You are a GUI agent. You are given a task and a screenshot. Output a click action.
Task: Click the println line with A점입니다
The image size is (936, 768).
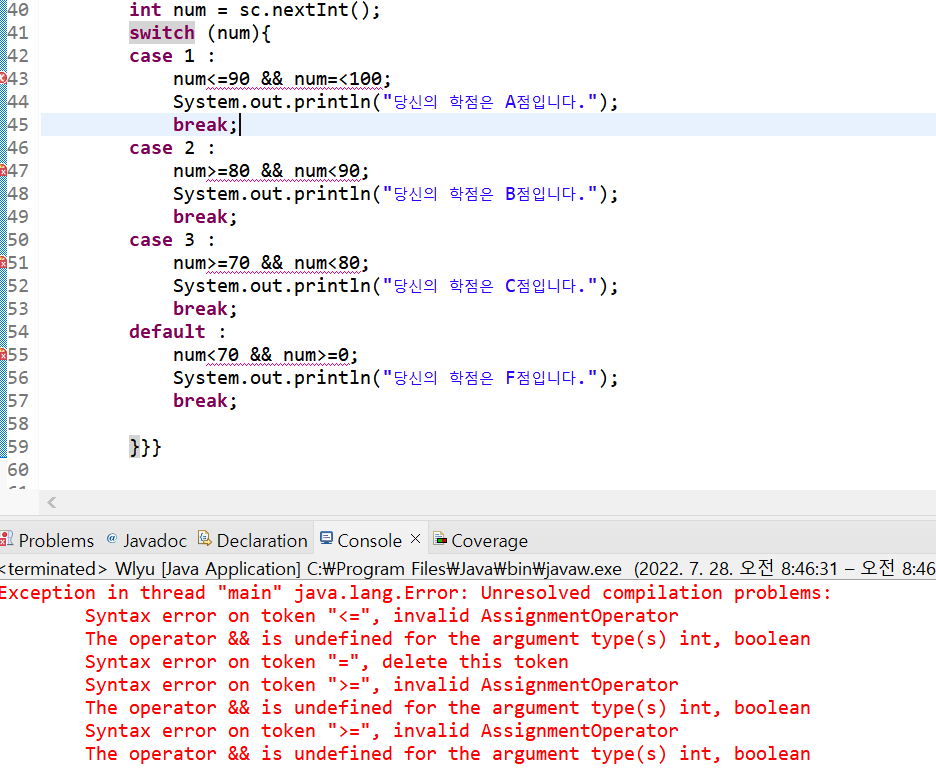point(395,102)
